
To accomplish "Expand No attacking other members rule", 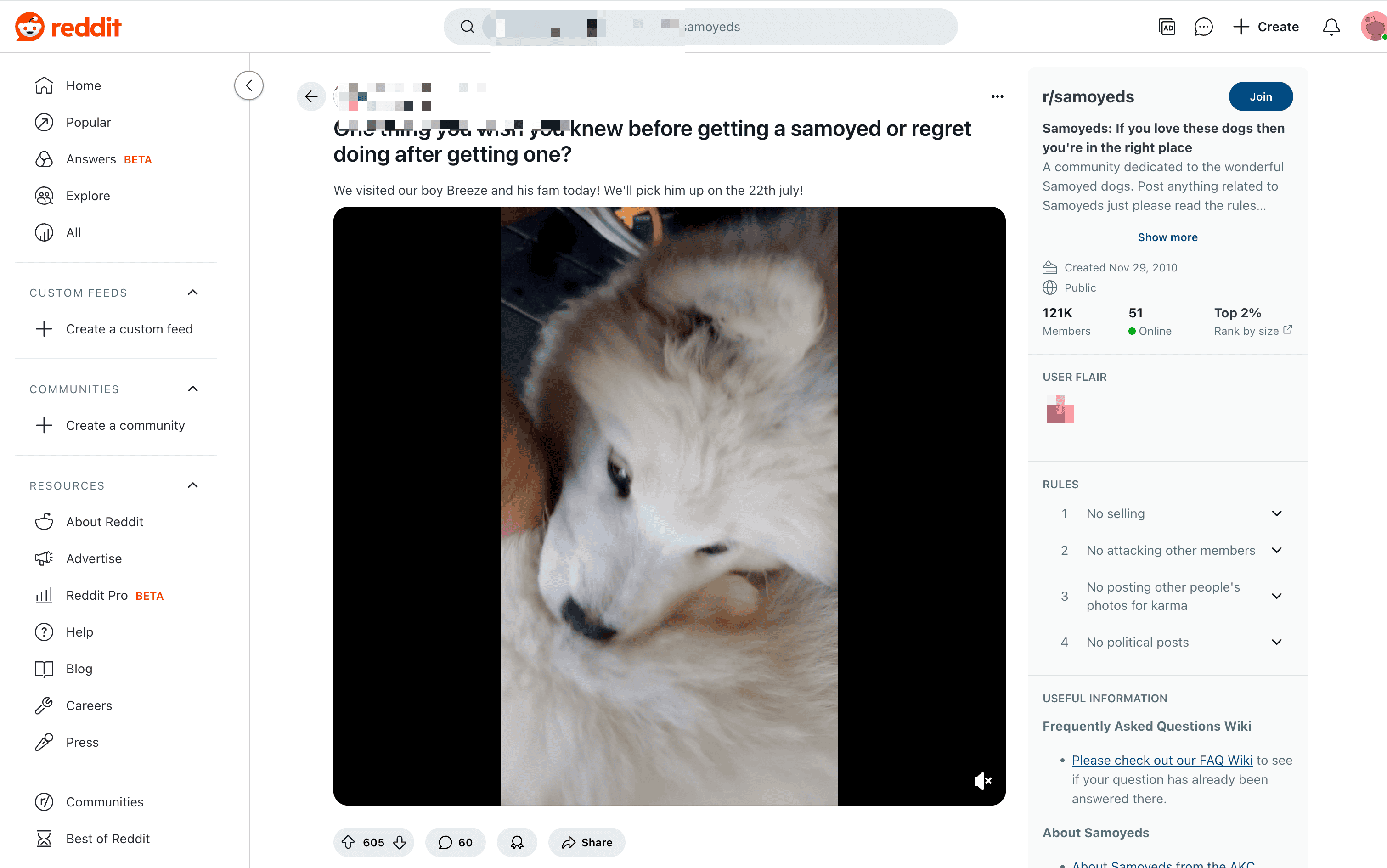I will pos(1276,550).
